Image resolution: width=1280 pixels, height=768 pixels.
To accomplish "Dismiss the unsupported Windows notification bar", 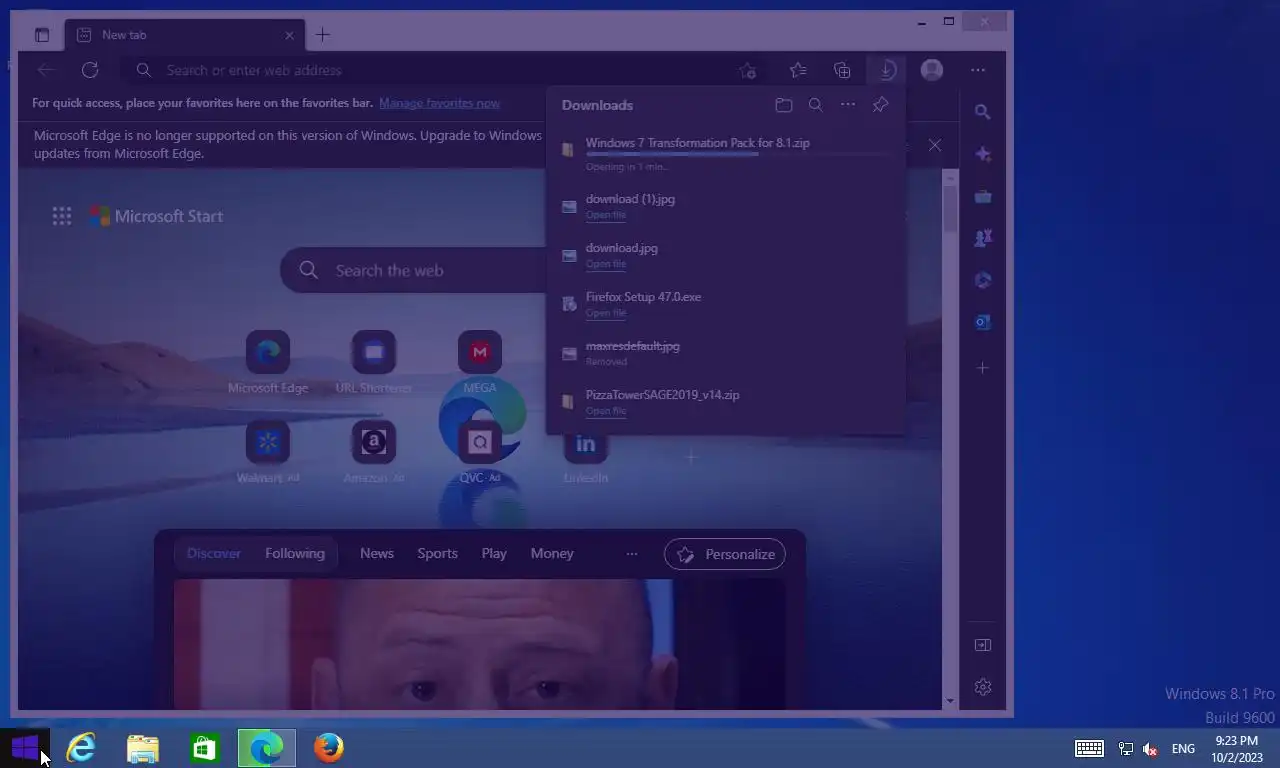I will pos(934,145).
